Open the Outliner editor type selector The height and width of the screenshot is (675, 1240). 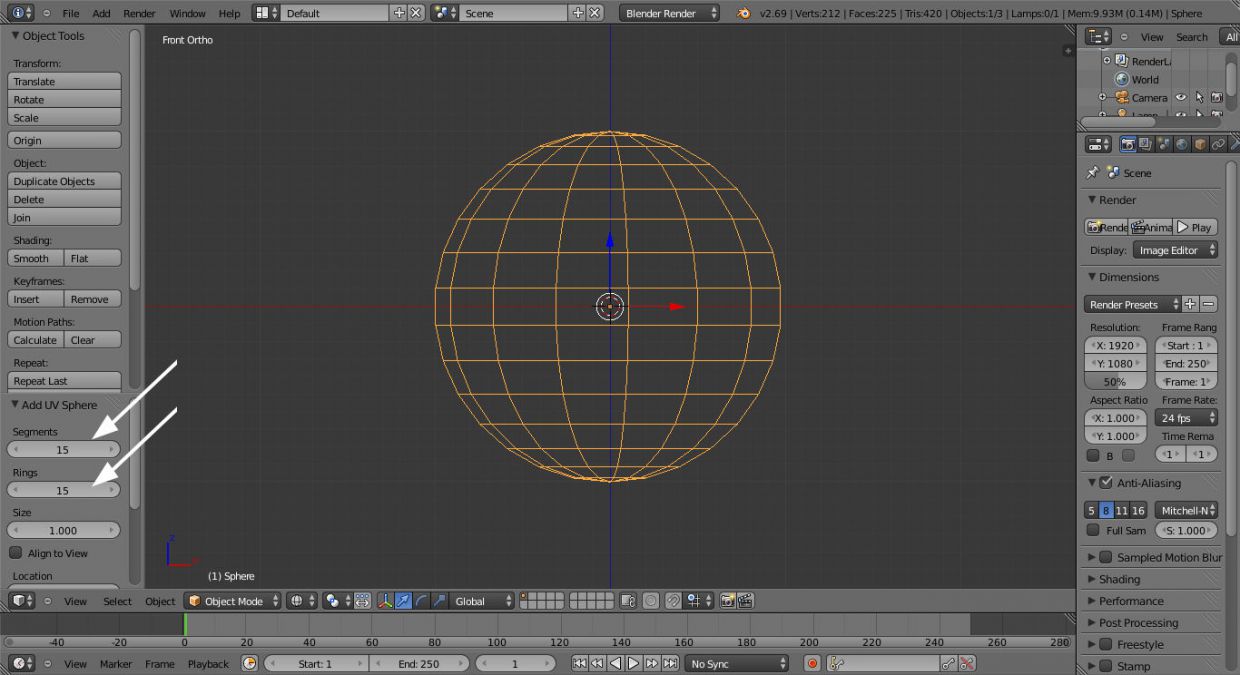1099,37
